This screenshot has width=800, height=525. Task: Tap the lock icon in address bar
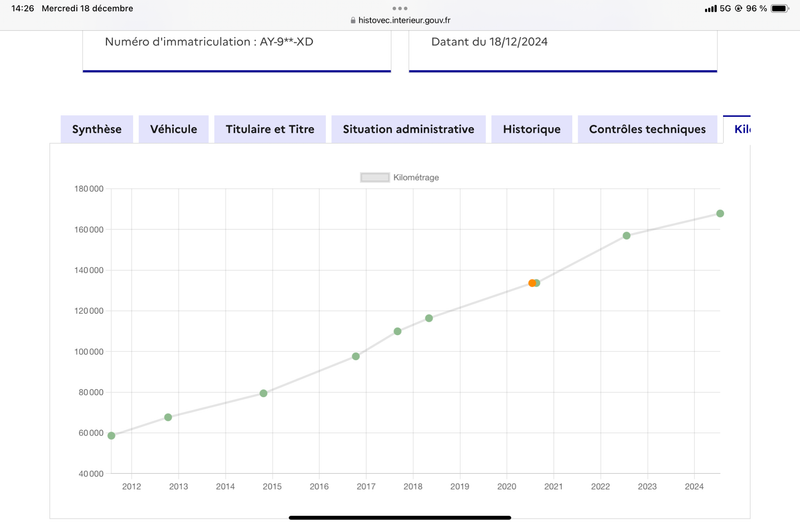click(353, 20)
